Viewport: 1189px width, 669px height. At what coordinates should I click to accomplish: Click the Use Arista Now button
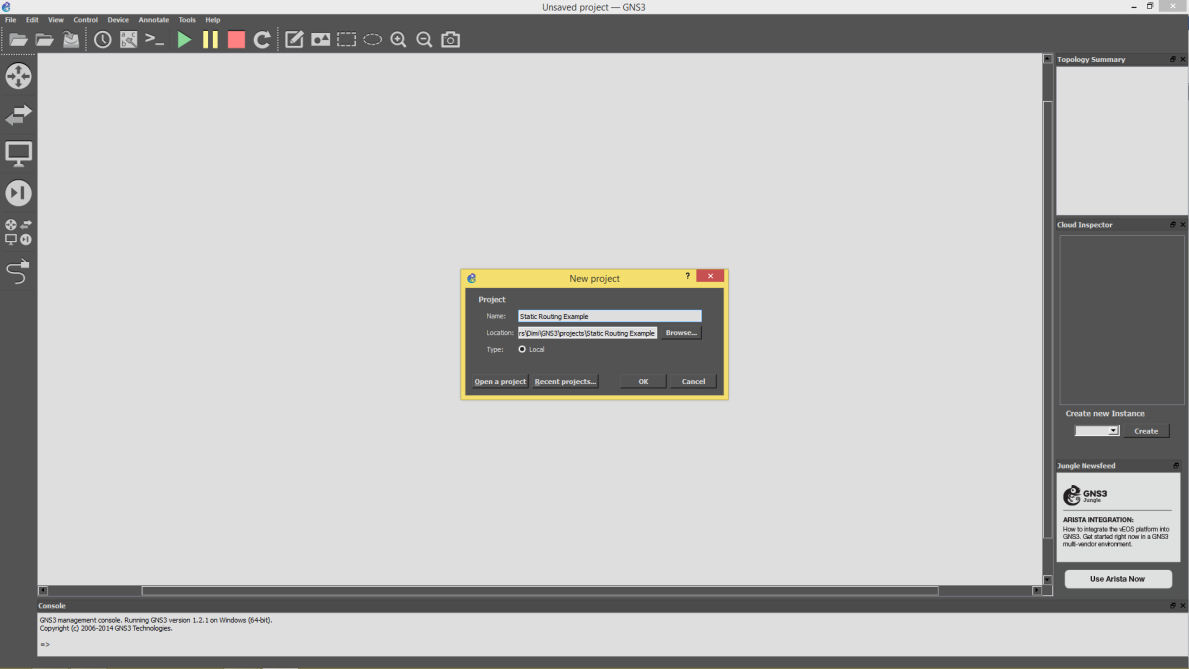click(x=1118, y=579)
